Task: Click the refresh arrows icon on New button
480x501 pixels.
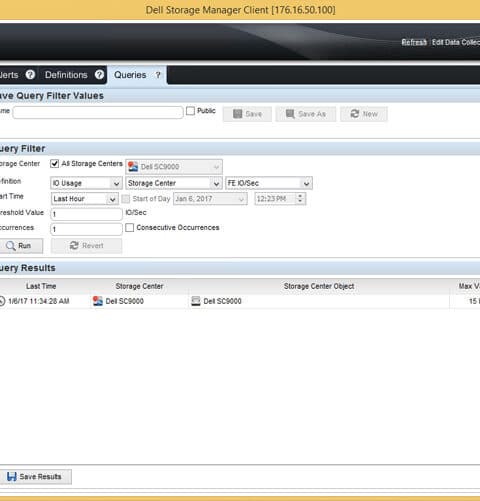Action: click(x=355, y=114)
